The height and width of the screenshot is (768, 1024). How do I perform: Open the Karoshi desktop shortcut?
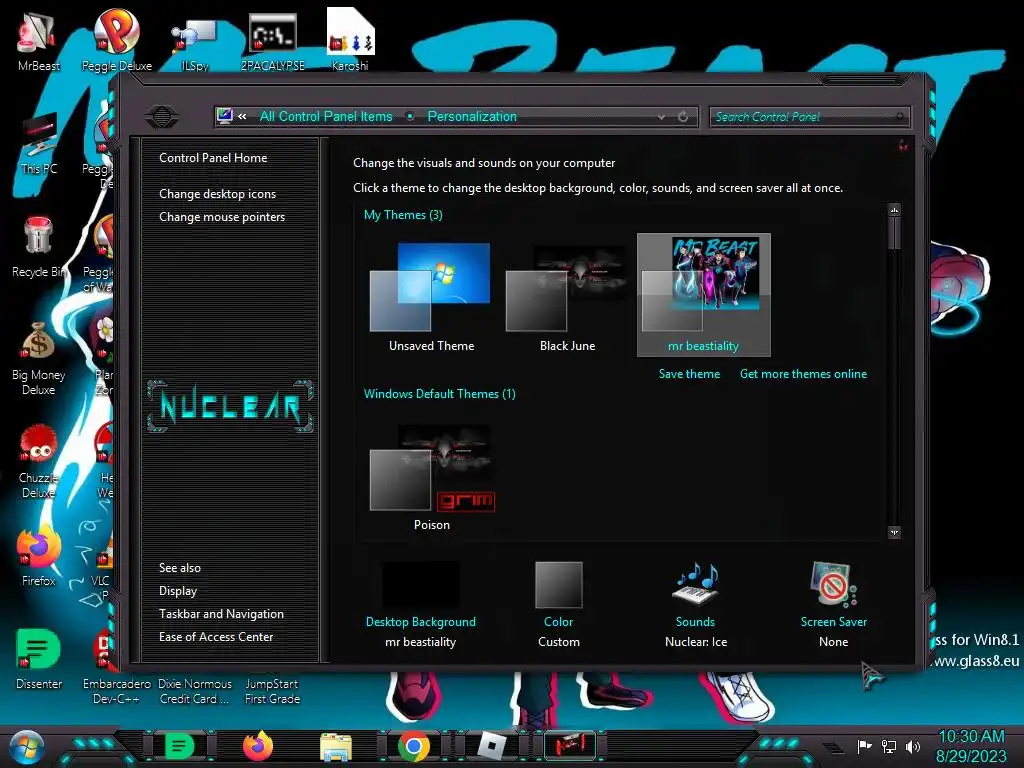click(x=350, y=40)
